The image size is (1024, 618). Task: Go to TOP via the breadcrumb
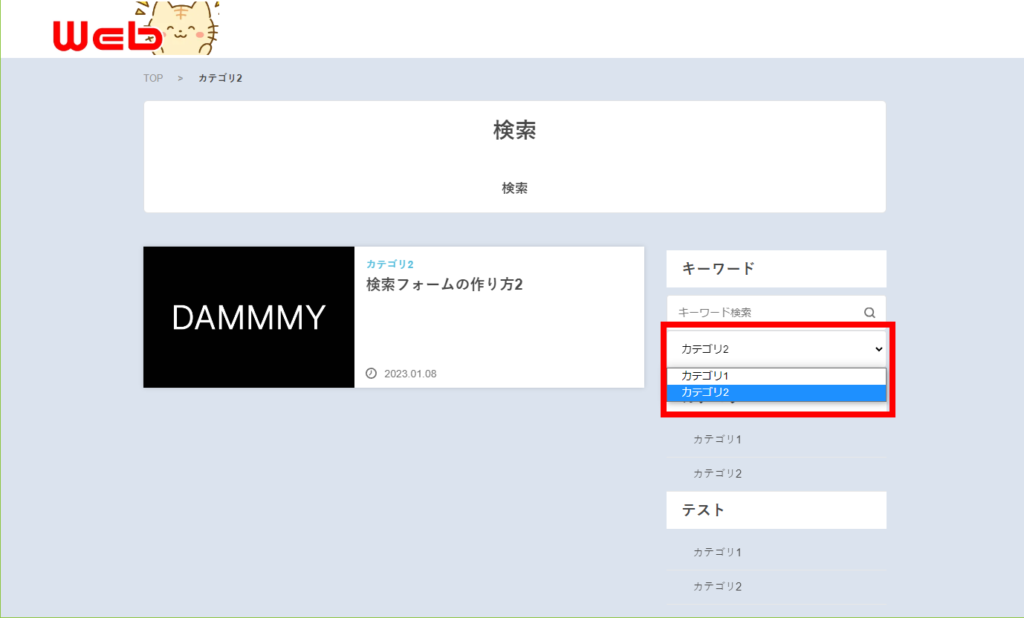(153, 78)
